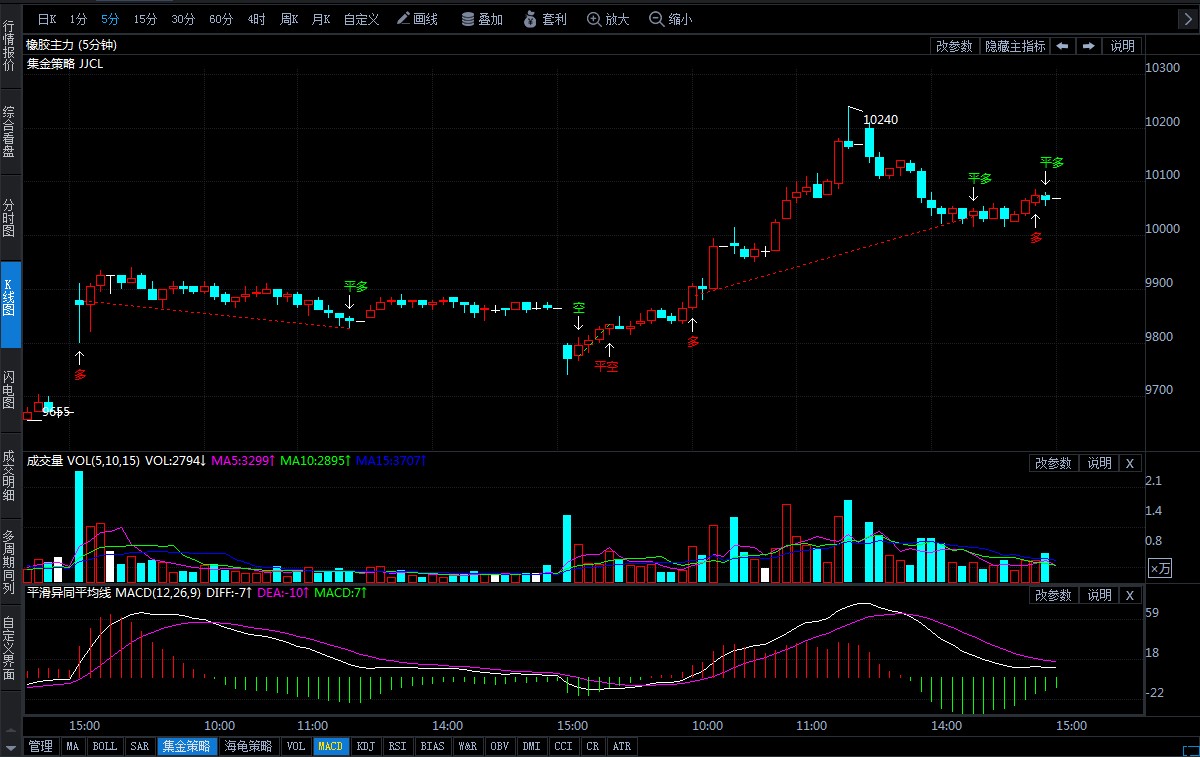This screenshot has width=1200, height=757.
Task: Zoom out with the 缩小 button
Action: pos(670,19)
